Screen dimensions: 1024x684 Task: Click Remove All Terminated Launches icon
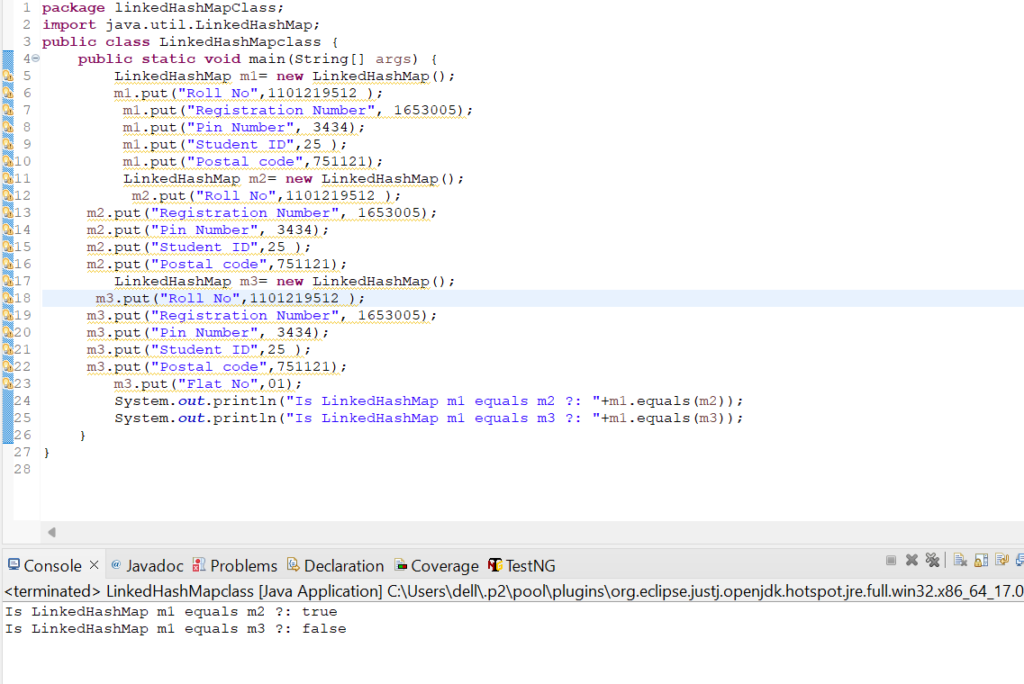tap(933, 560)
